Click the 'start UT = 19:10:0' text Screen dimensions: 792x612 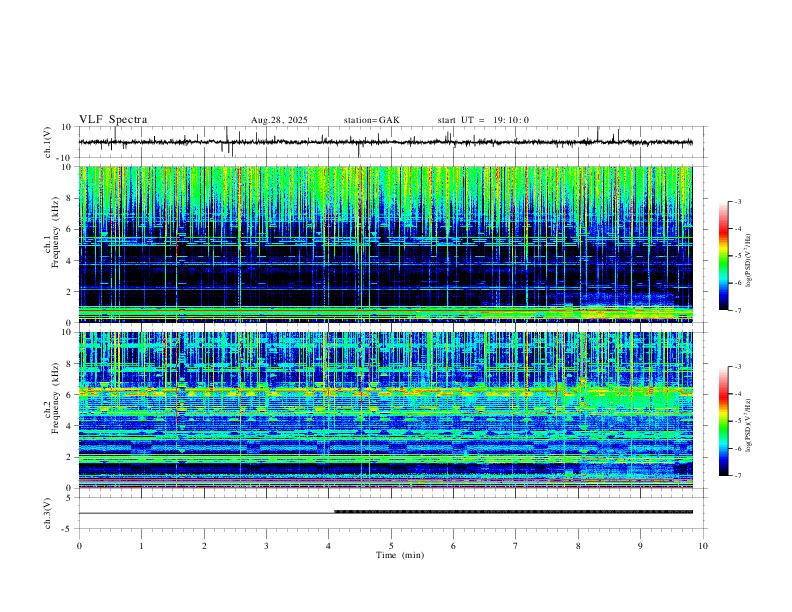click(483, 120)
